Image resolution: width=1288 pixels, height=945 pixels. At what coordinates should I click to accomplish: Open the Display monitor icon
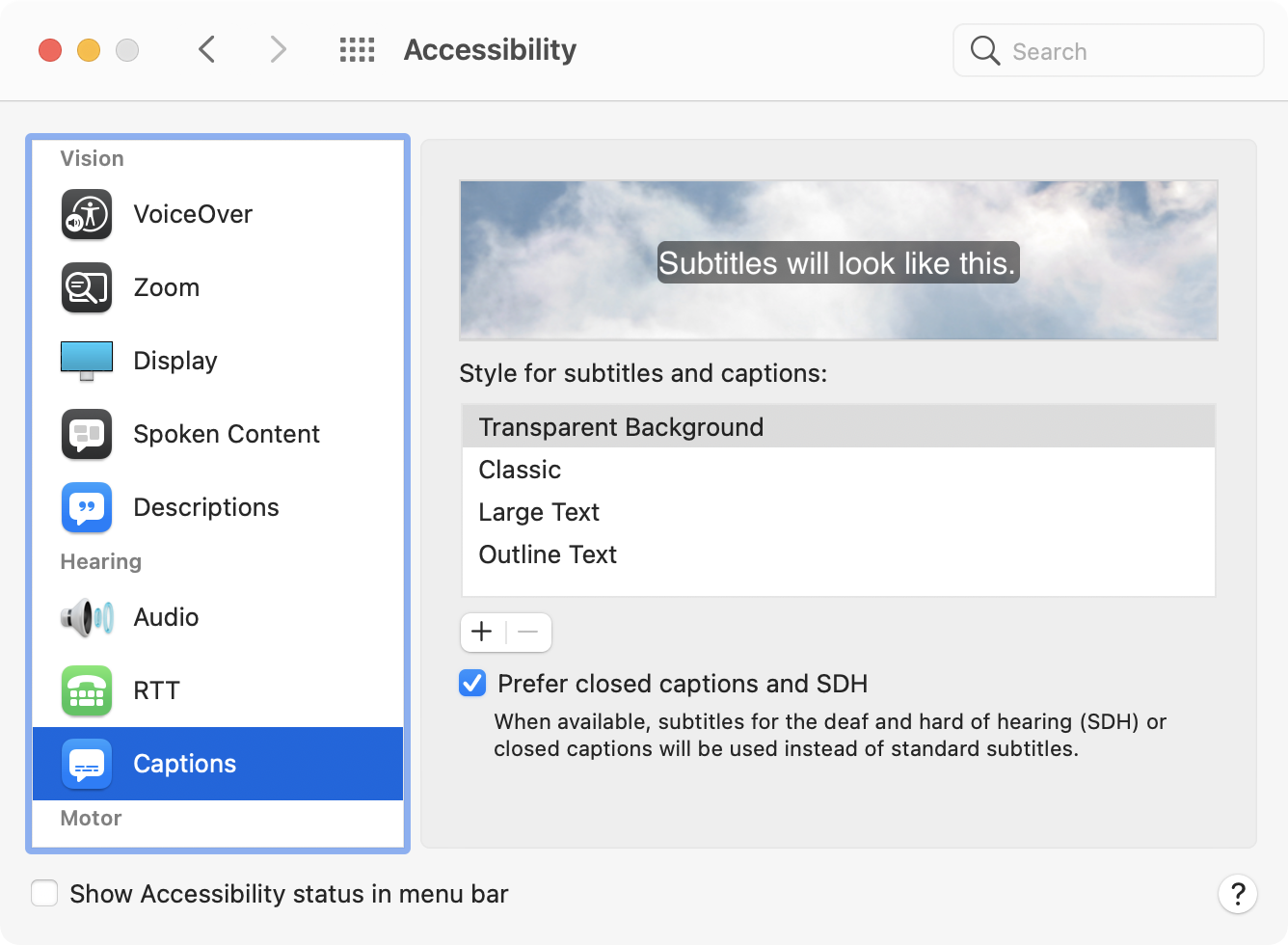point(87,361)
